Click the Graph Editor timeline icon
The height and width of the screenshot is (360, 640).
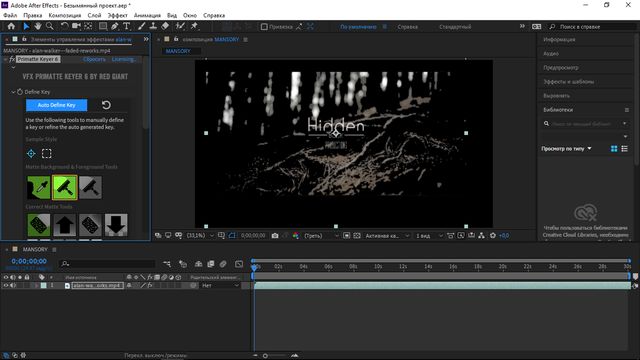(x=239, y=264)
